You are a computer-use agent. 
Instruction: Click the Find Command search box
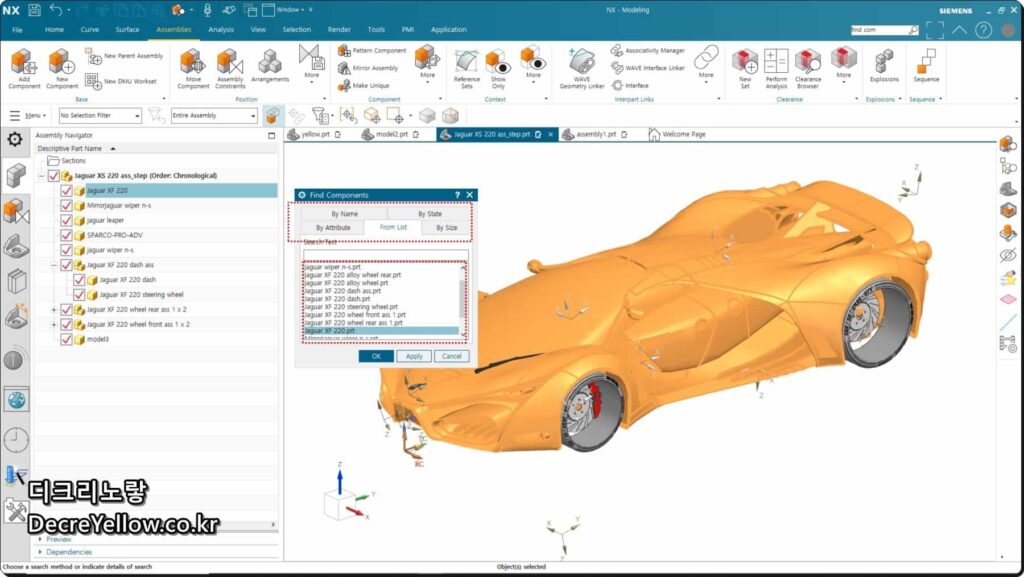(883, 30)
